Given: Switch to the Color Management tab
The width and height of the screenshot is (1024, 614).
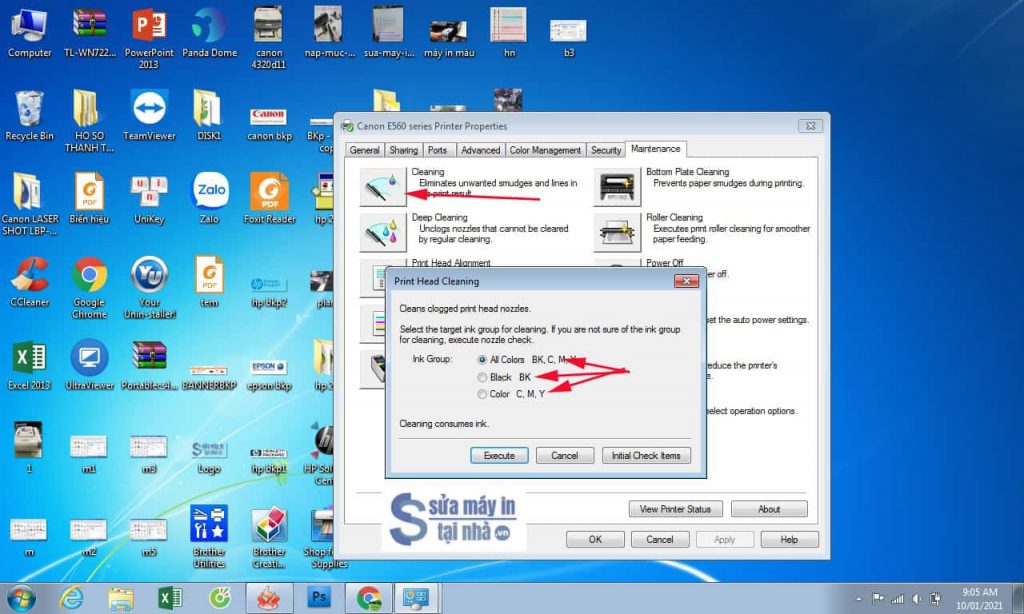Looking at the screenshot, I should click(545, 150).
